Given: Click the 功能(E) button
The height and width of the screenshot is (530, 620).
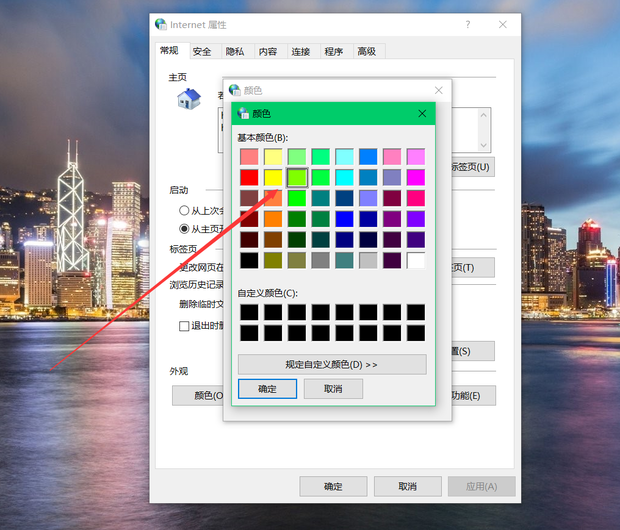Looking at the screenshot, I should click(x=473, y=396).
